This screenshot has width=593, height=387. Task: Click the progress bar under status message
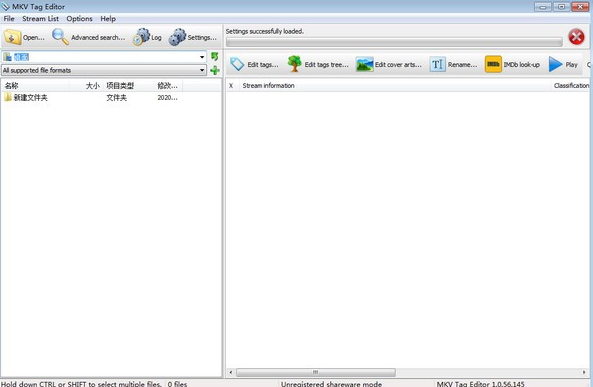[x=394, y=42]
